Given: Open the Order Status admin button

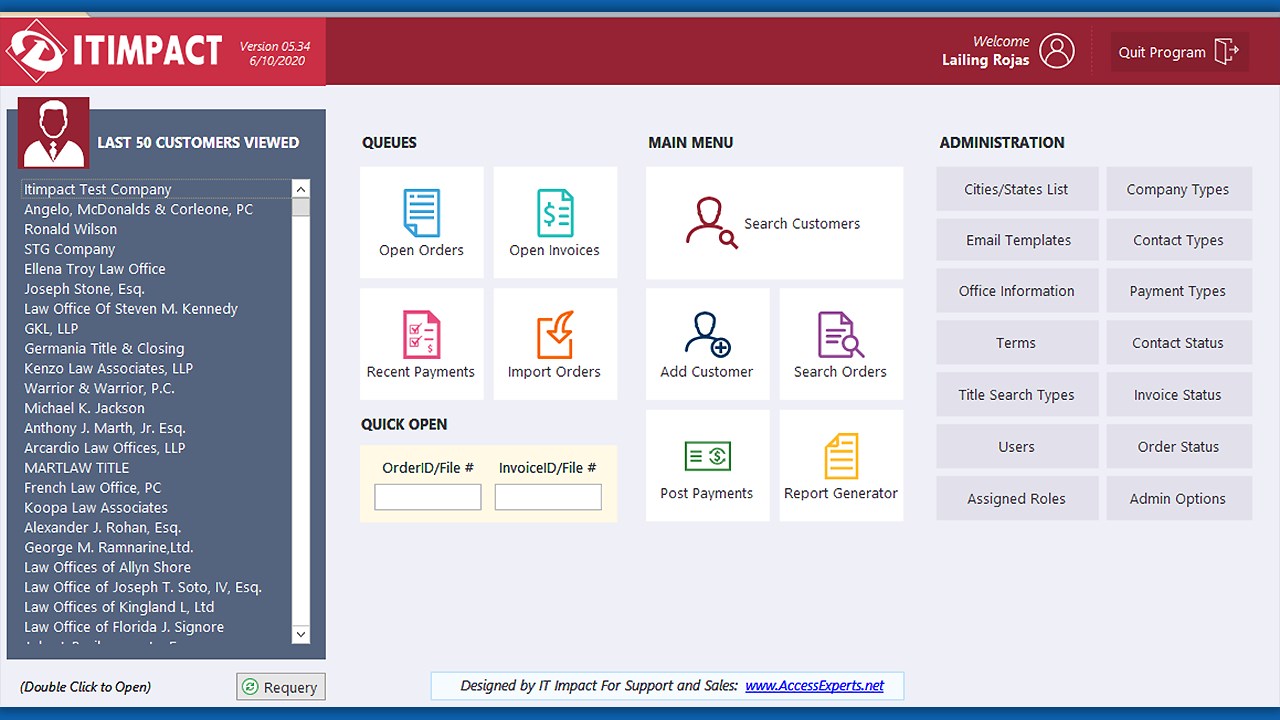Looking at the screenshot, I should (x=1178, y=447).
